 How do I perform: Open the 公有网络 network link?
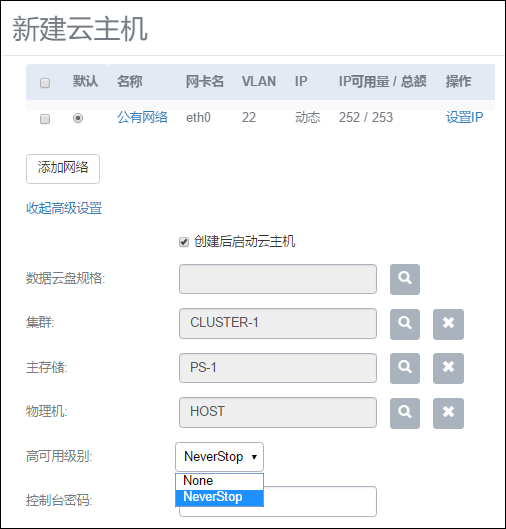pos(142,117)
